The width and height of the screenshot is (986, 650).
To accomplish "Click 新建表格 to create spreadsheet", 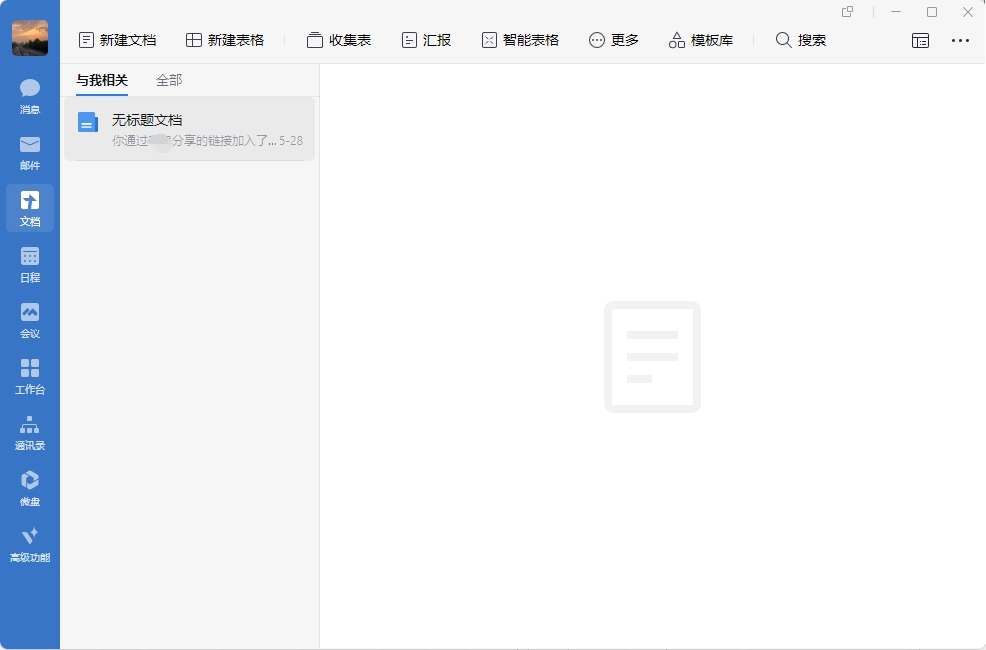I will click(x=225, y=40).
